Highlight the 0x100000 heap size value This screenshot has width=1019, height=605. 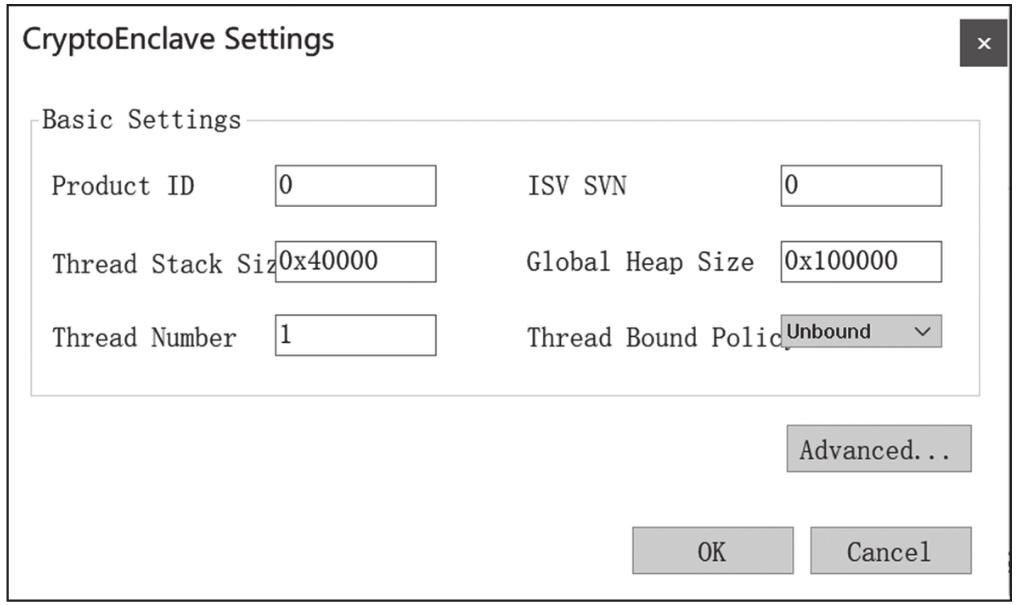pos(861,262)
